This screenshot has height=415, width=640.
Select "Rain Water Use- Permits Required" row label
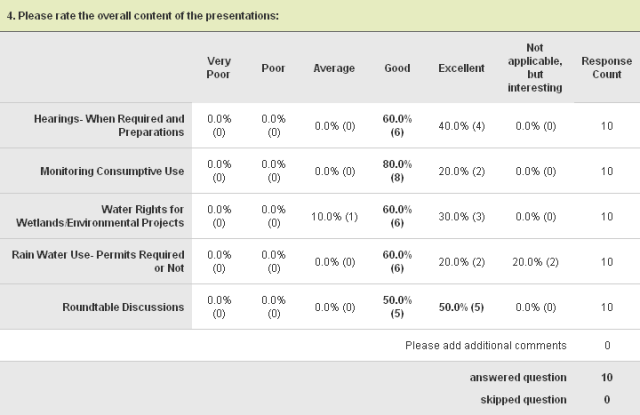[x=98, y=261]
